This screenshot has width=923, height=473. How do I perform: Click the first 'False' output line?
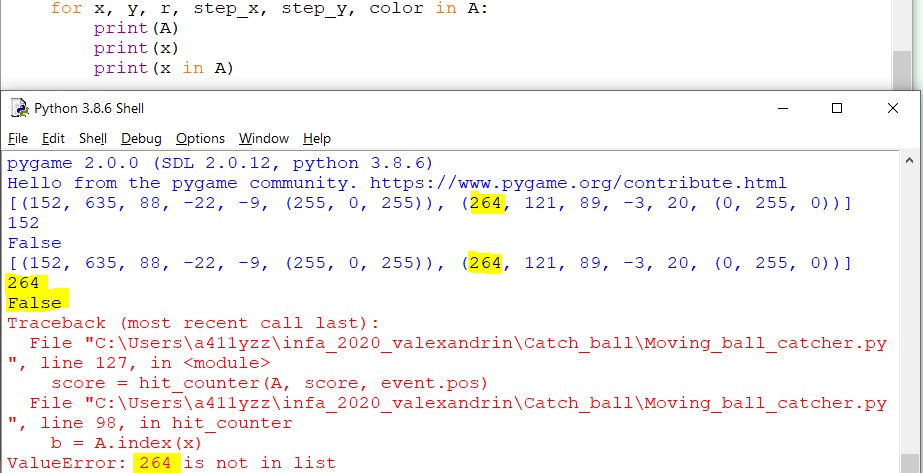pos(35,243)
